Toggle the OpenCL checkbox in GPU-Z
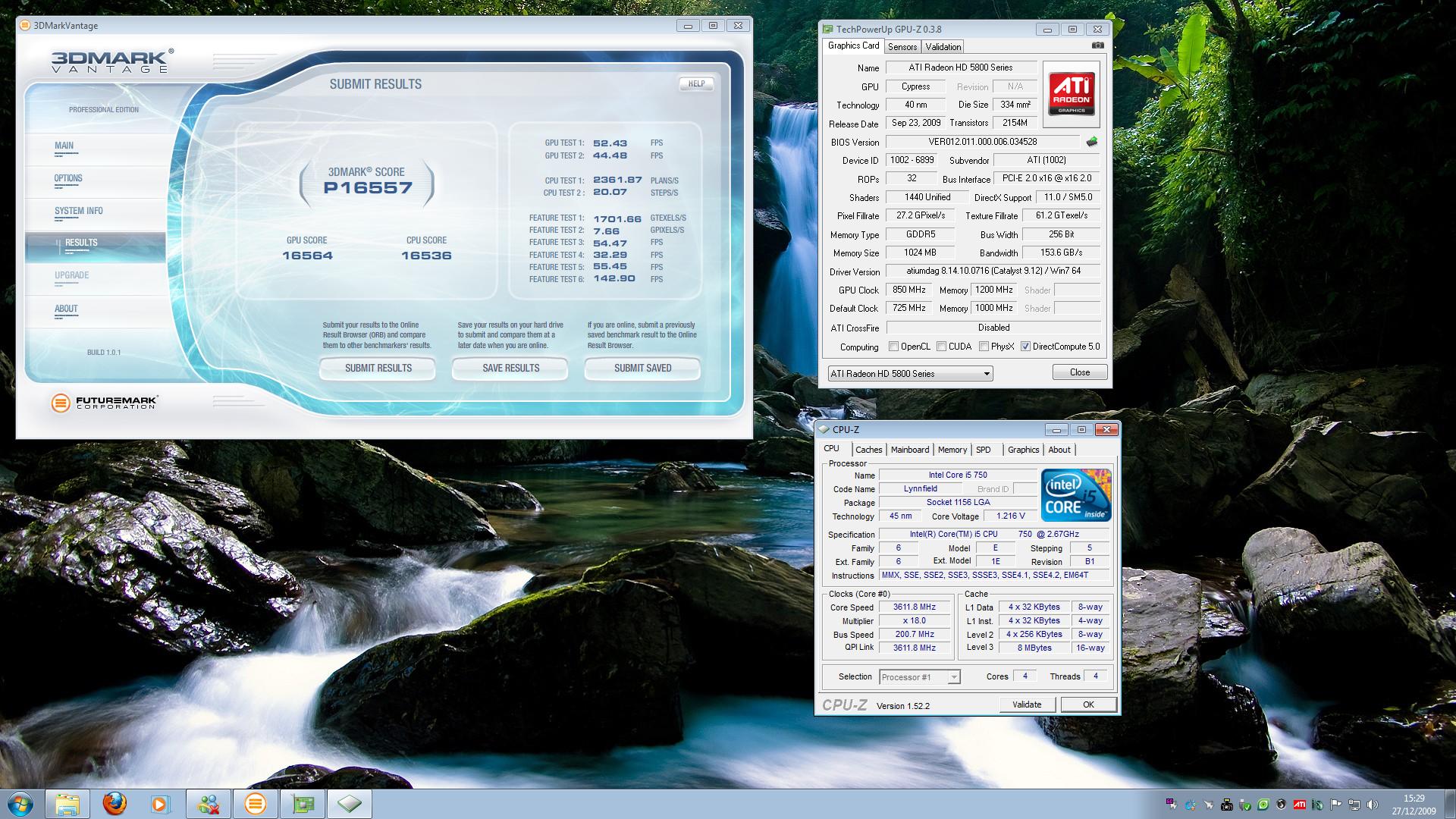Viewport: 1456px width, 819px height. tap(893, 347)
